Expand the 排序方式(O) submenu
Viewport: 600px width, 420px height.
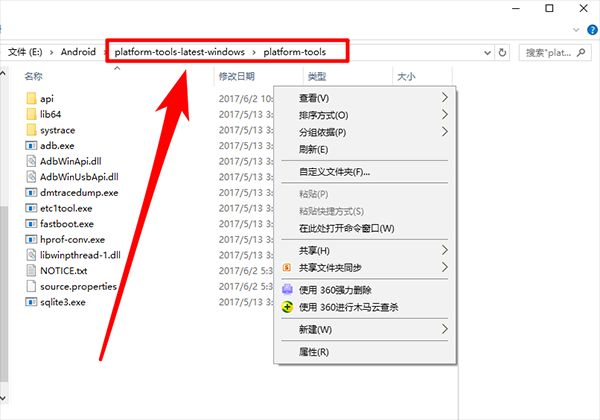point(445,115)
